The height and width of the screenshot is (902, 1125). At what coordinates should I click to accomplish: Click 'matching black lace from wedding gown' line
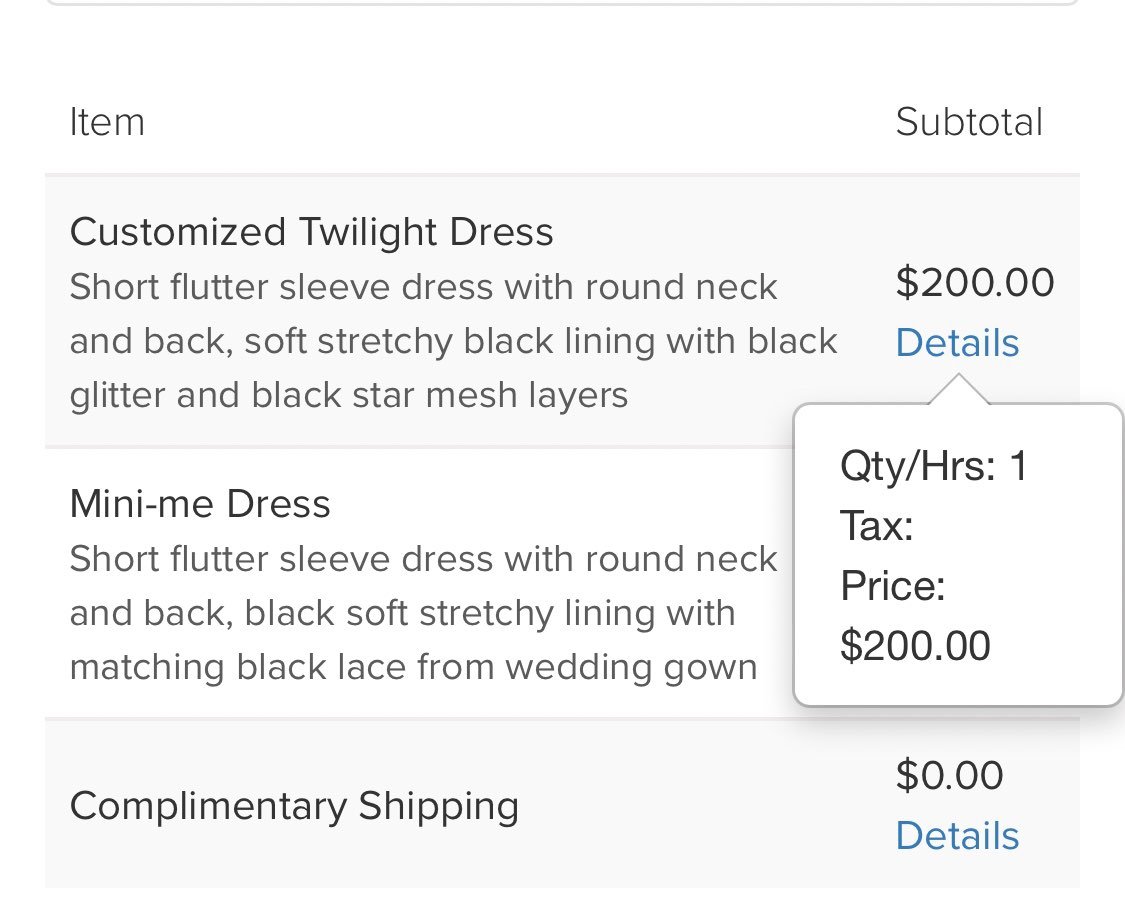point(413,667)
